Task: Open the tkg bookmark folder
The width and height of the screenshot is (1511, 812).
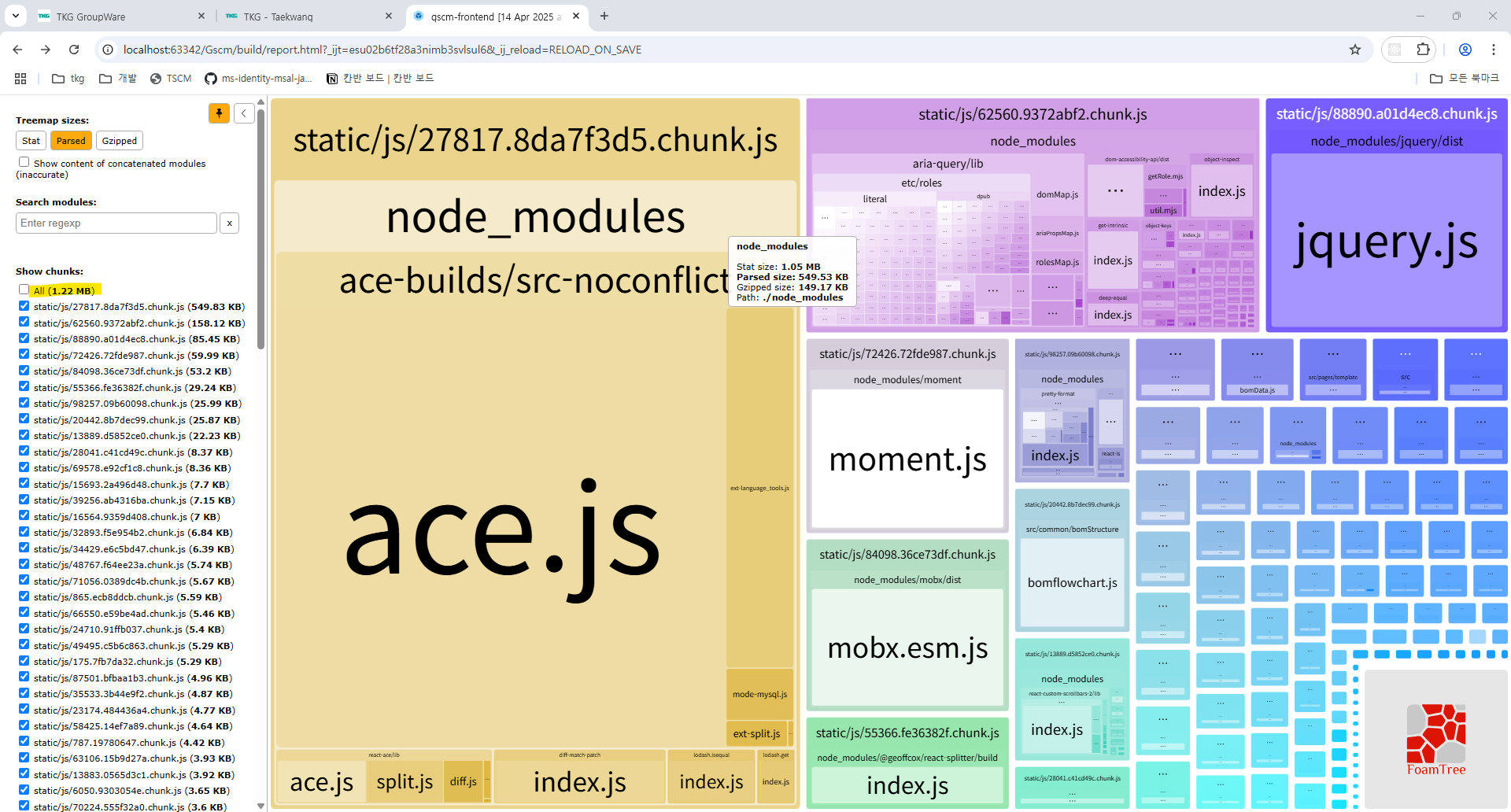Action: click(68, 79)
